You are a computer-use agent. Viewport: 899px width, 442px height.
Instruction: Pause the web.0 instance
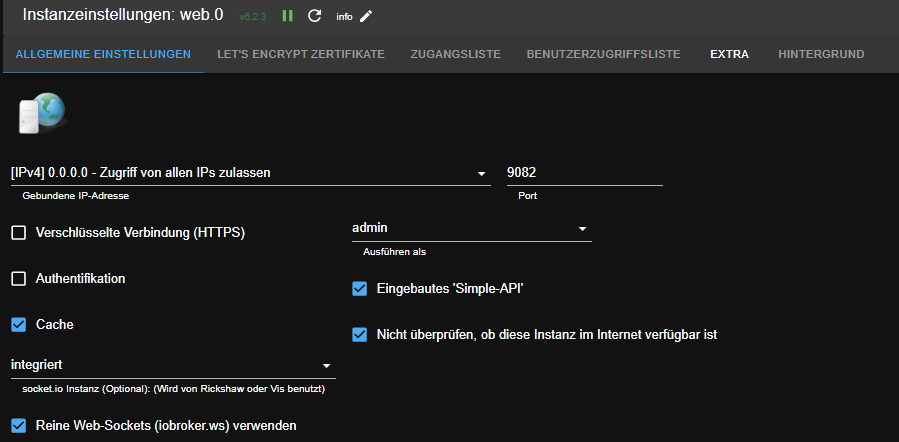pos(288,16)
